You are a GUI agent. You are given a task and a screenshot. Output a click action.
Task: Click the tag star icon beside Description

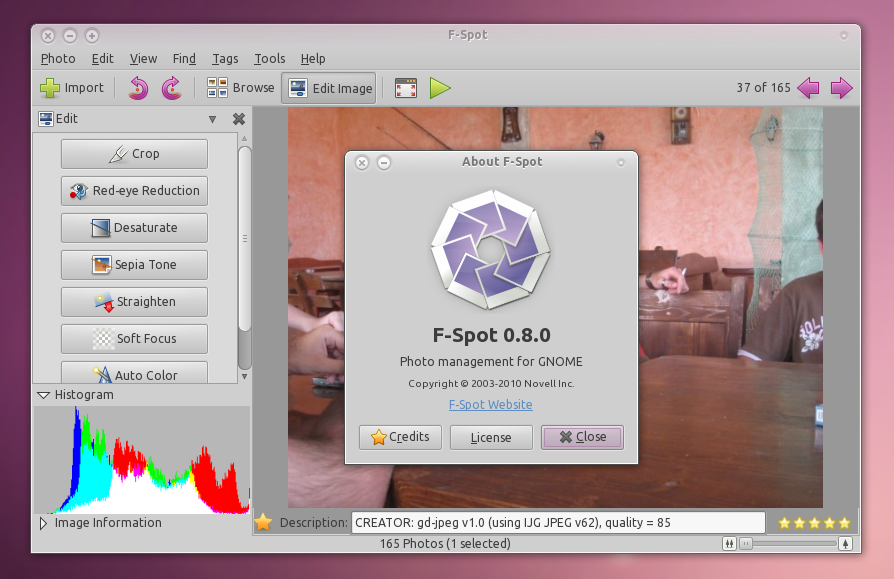(x=263, y=522)
